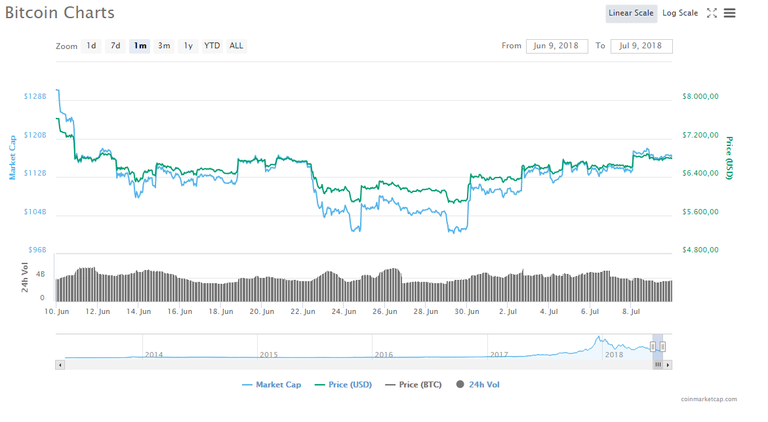Click the 2016 label in navigator
Screen dimensions: 768x422
click(x=384, y=354)
